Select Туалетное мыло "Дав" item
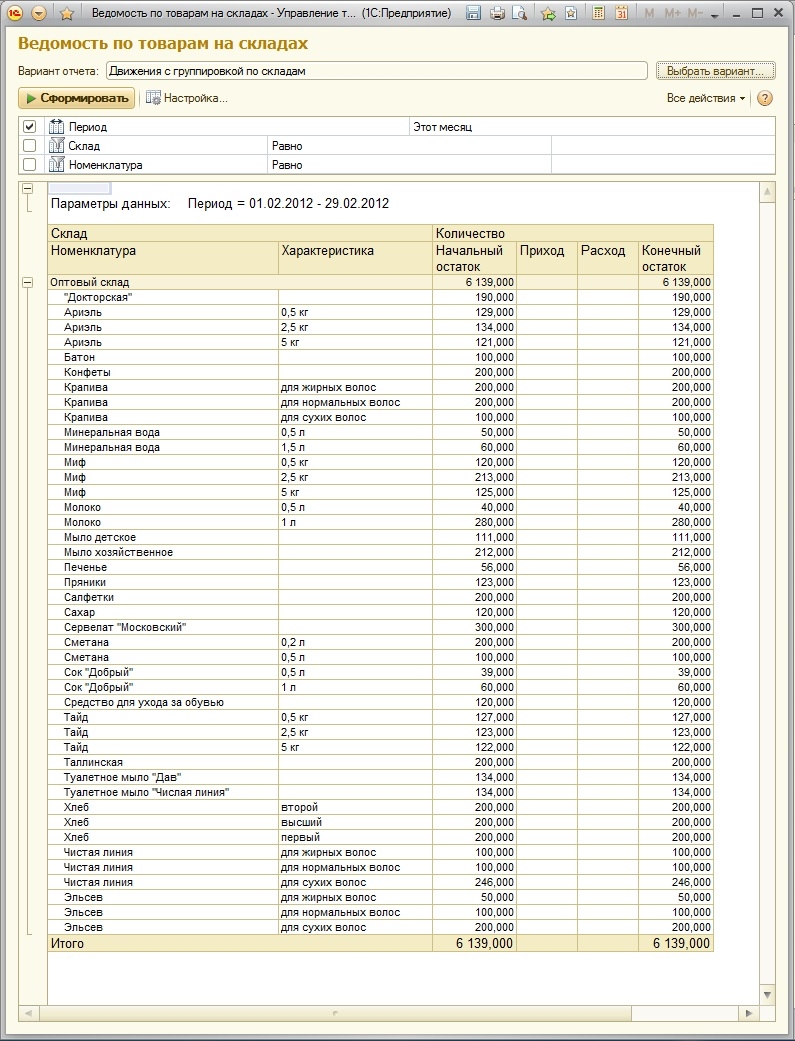Image resolution: width=795 pixels, height=1041 pixels. click(x=122, y=777)
